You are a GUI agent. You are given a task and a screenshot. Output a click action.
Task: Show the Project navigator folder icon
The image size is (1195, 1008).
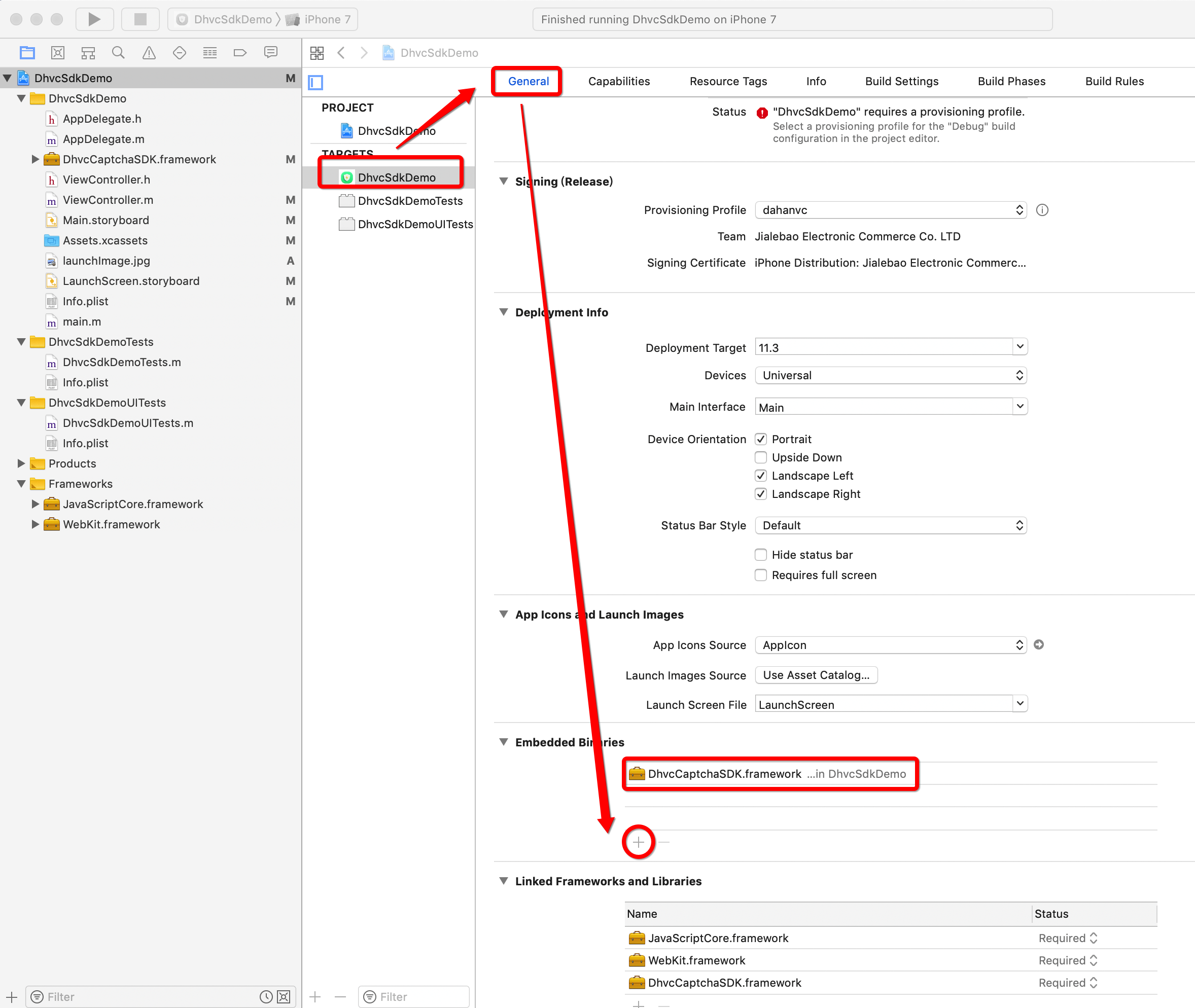pos(27,53)
